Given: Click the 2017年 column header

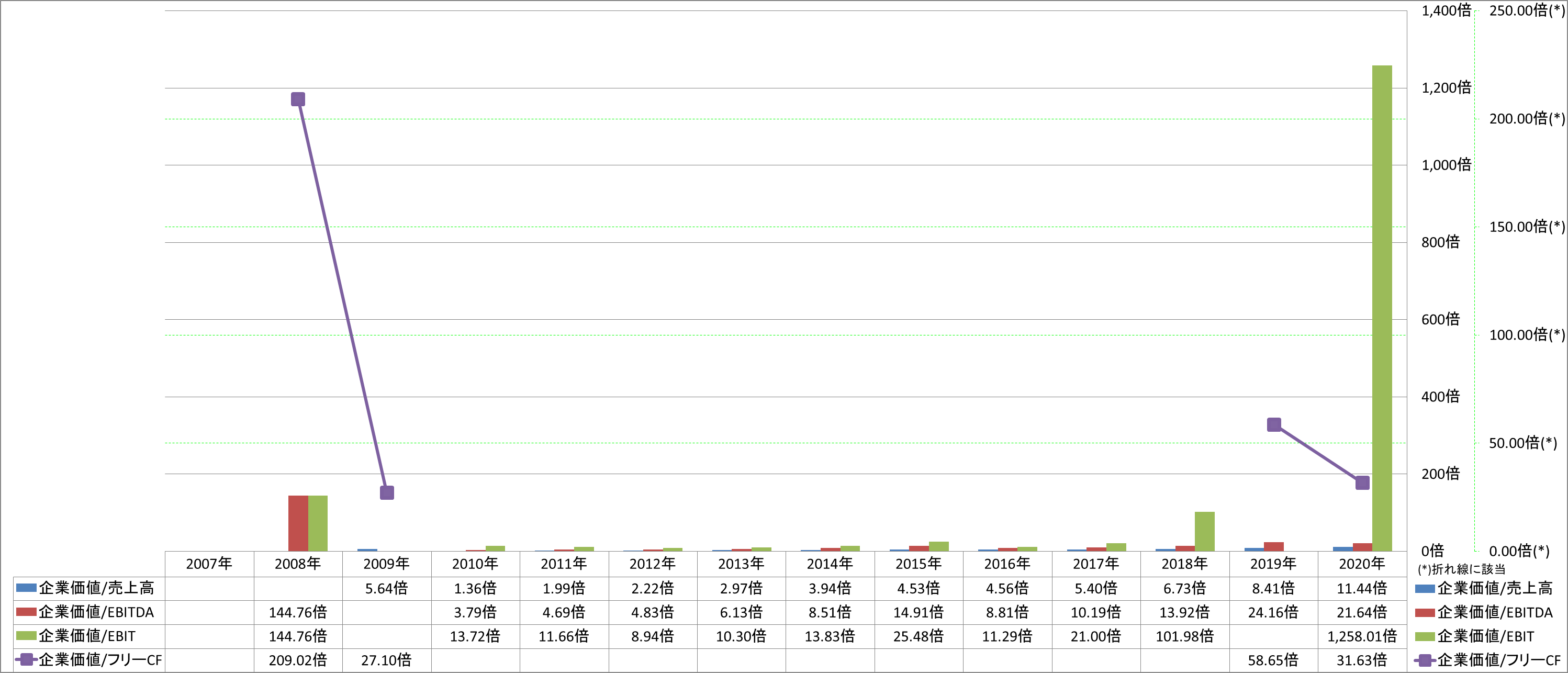Looking at the screenshot, I should tap(1096, 564).
